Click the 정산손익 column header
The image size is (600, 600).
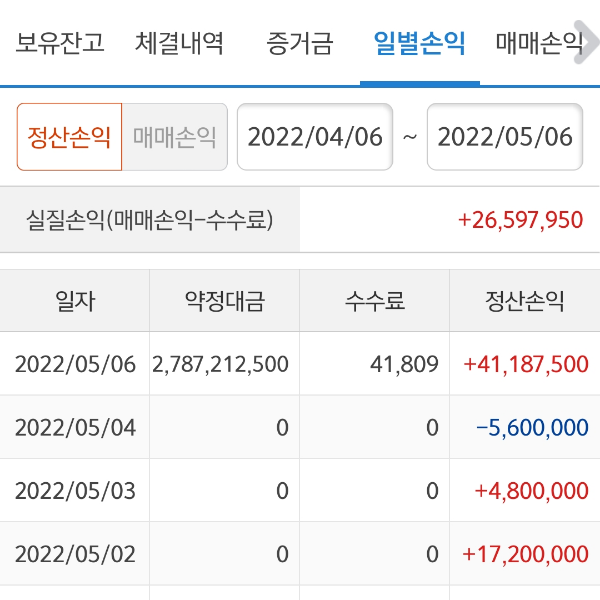click(x=525, y=301)
